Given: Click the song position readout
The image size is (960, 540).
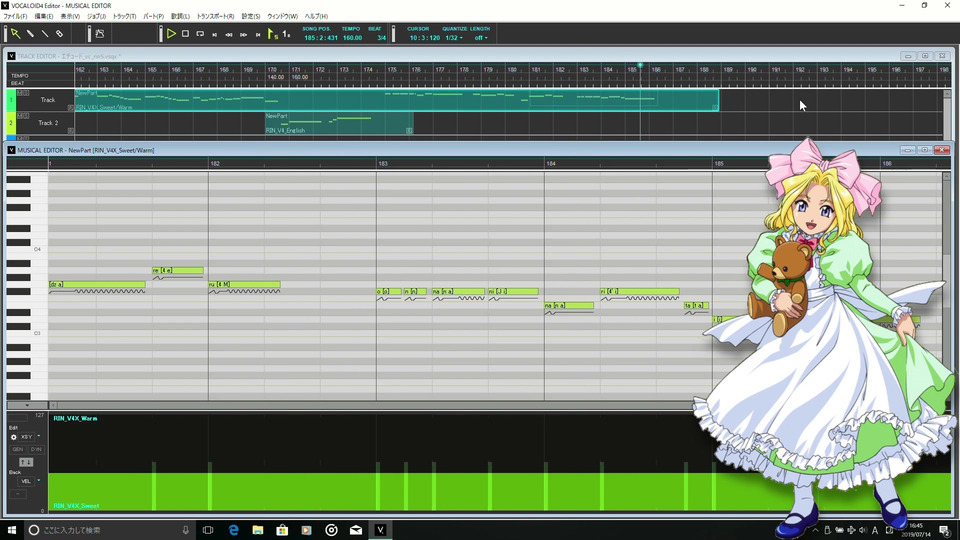Looking at the screenshot, I should (x=321, y=38).
